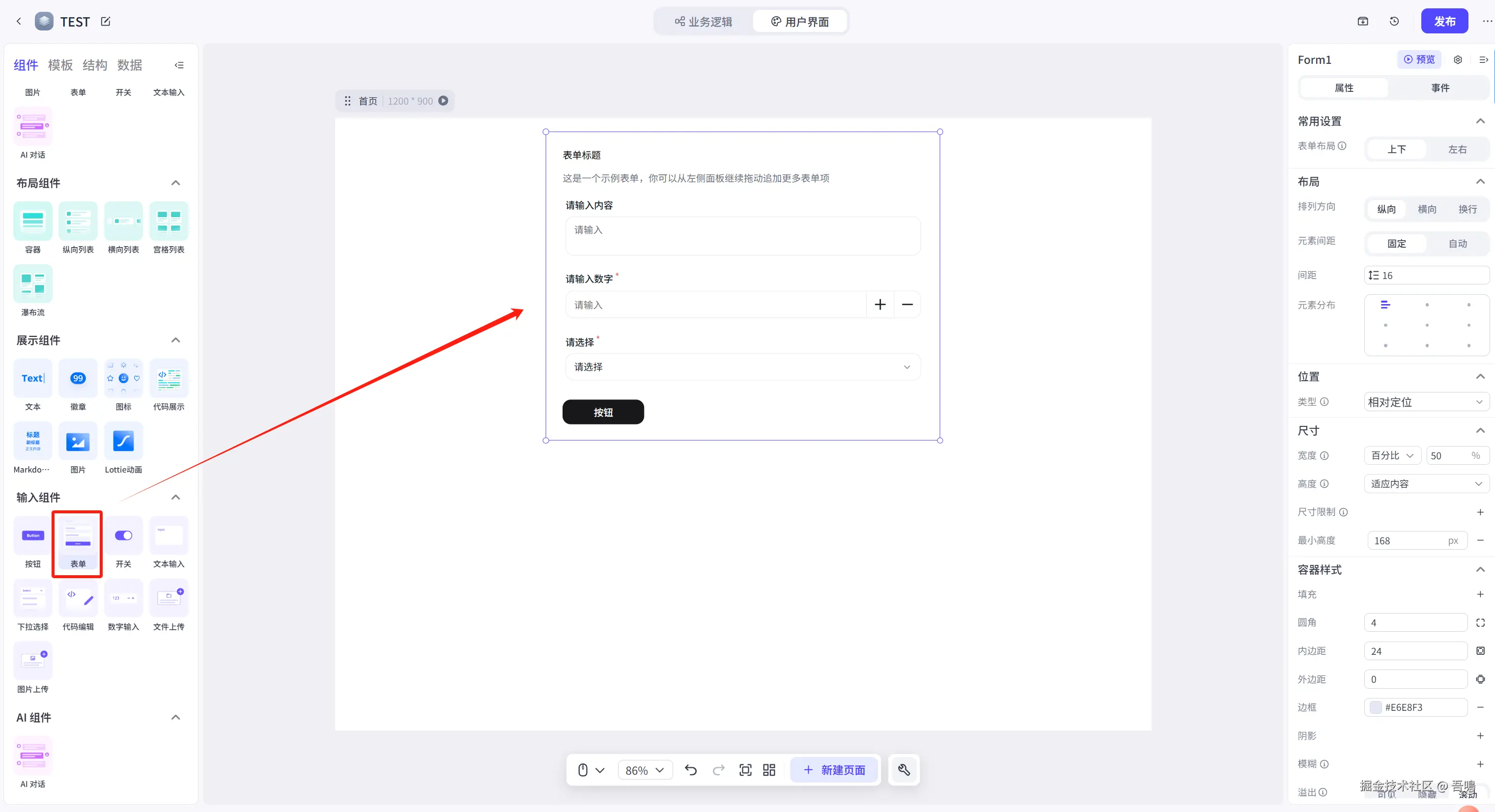The height and width of the screenshot is (812, 1495).
Task: Click the version history clock icon
Action: (x=1394, y=22)
